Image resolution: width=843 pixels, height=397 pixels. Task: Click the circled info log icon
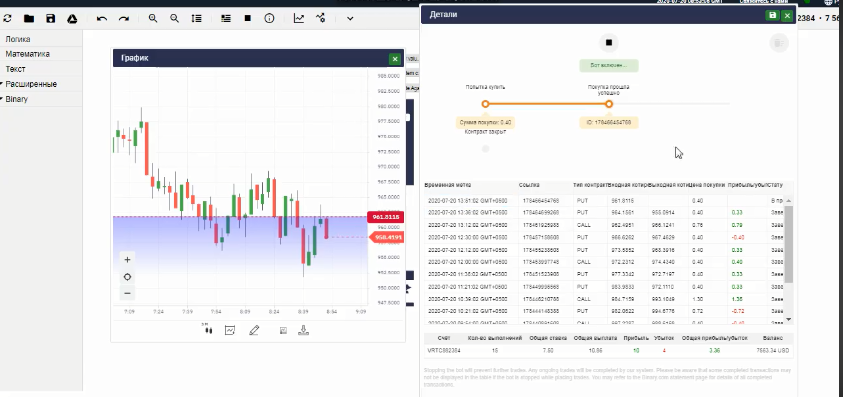[x=269, y=18]
